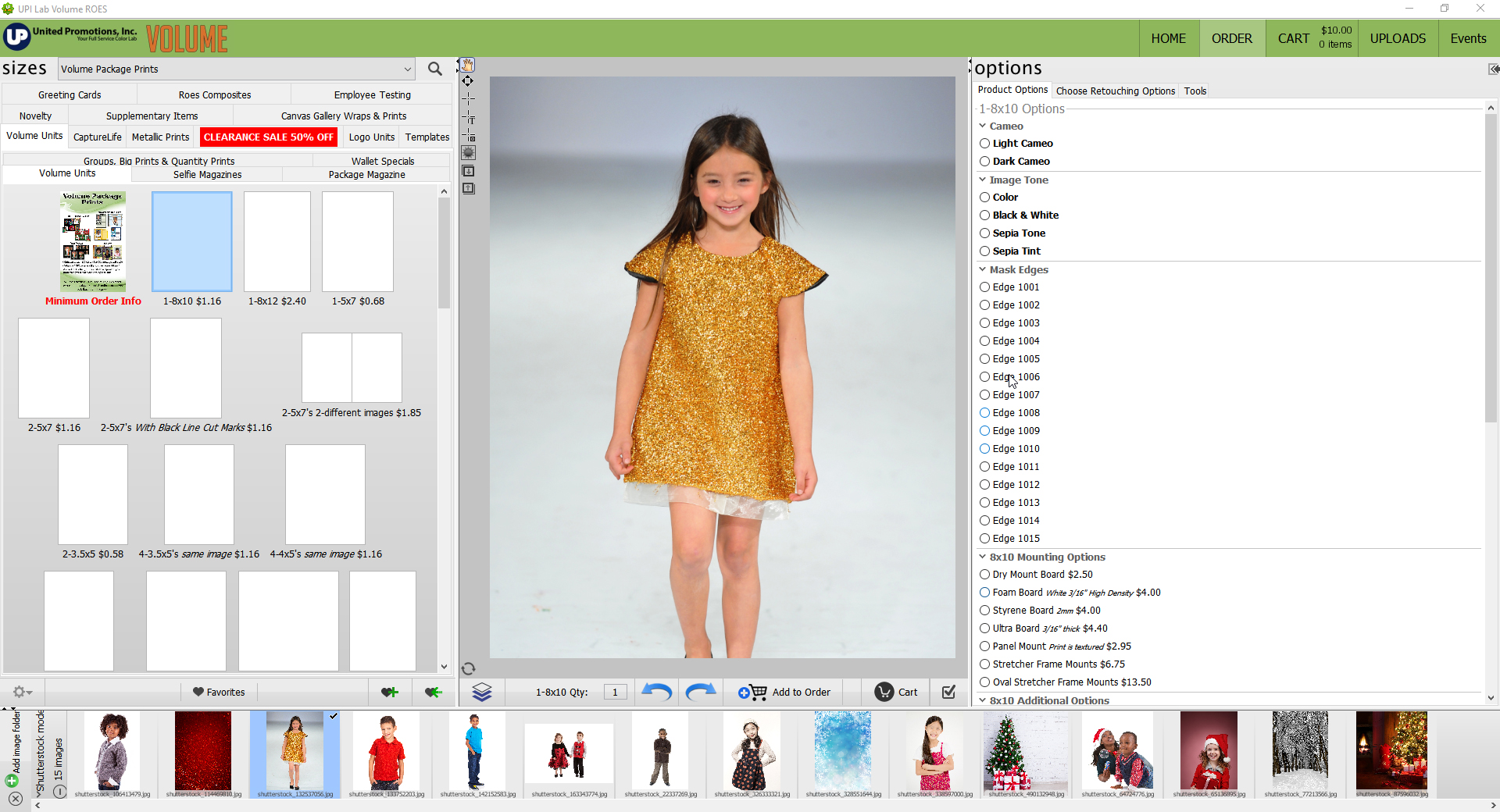Screen dimensions: 1500x812
Task: Choose the Edge 1008 mask option
Action: click(985, 413)
